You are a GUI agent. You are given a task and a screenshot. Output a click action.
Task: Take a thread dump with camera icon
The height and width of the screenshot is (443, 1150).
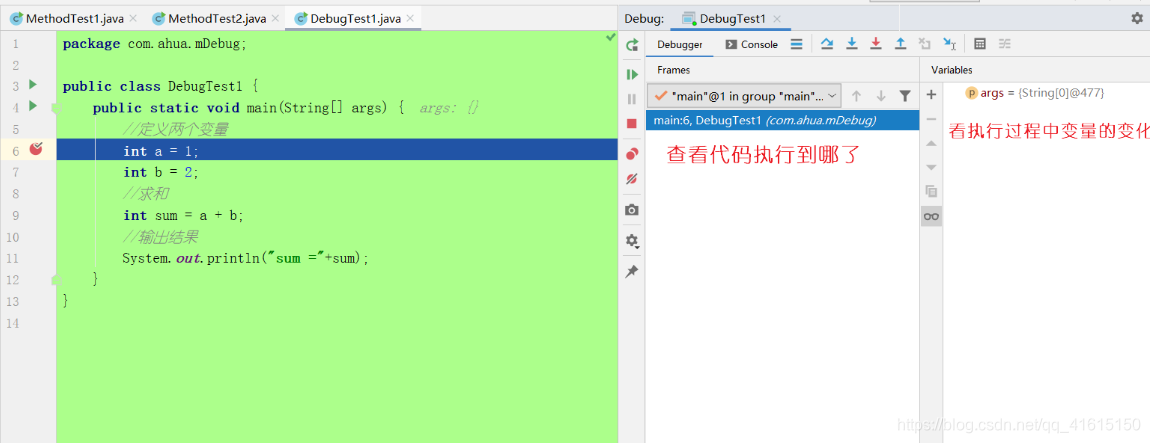[631, 210]
